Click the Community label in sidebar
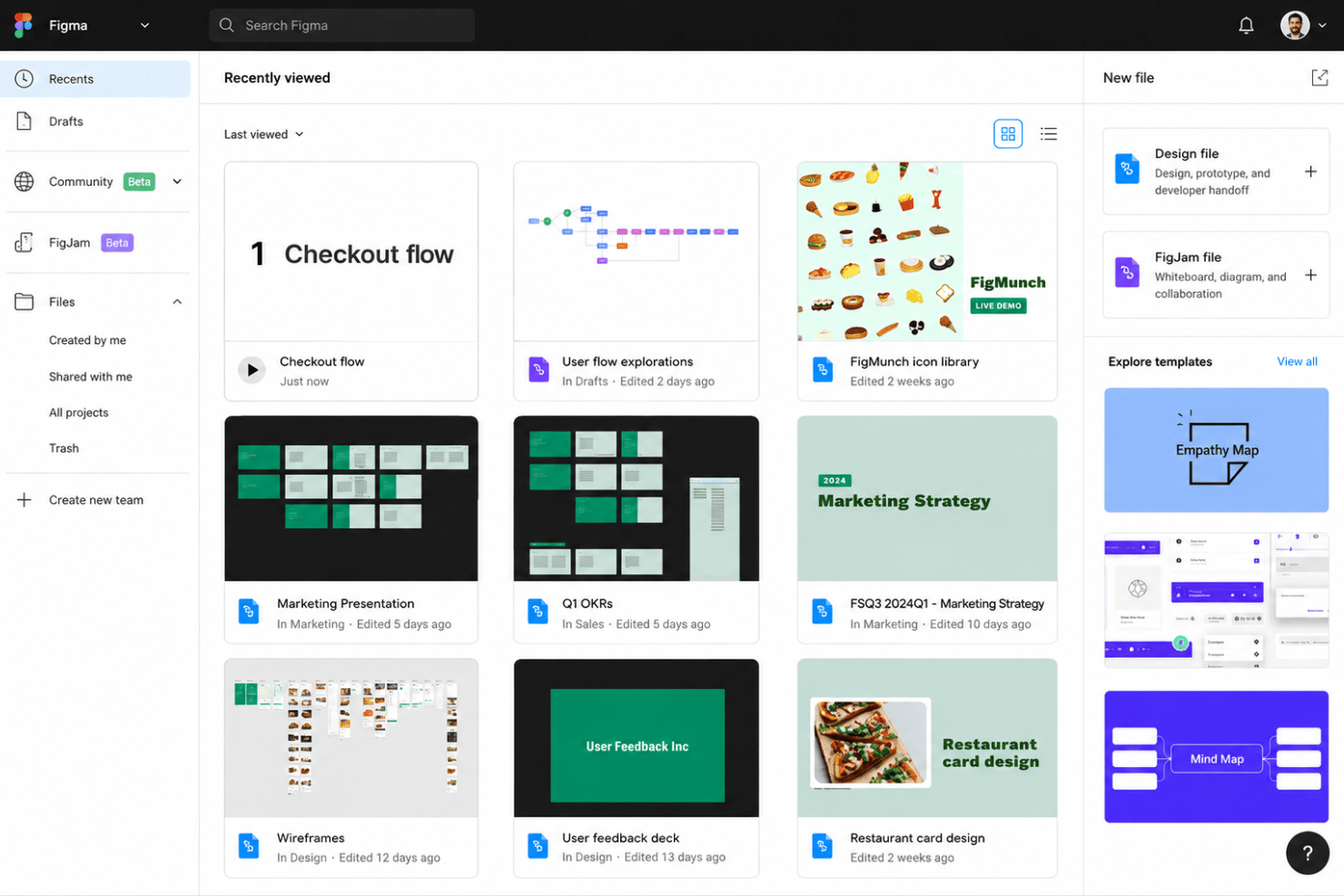Viewport: 1344px width, 896px height. pos(81,182)
